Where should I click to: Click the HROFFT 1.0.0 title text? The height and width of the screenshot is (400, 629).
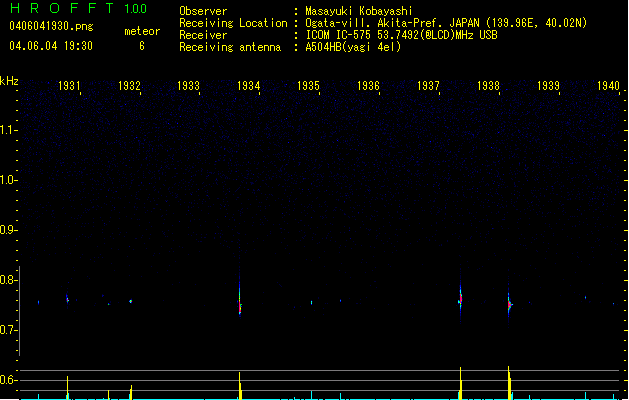click(x=79, y=8)
